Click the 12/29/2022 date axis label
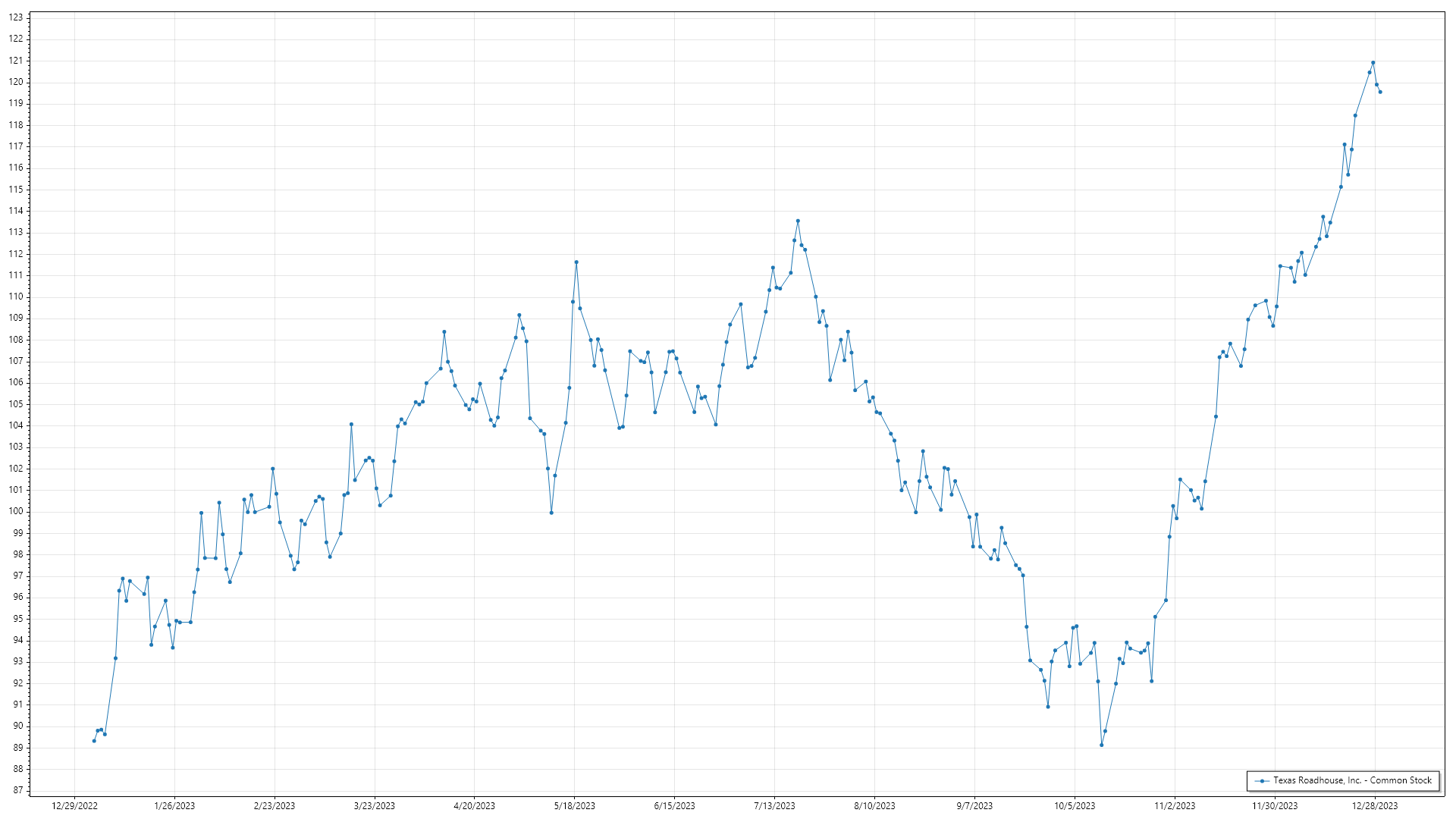The image size is (1456, 819). tap(74, 806)
